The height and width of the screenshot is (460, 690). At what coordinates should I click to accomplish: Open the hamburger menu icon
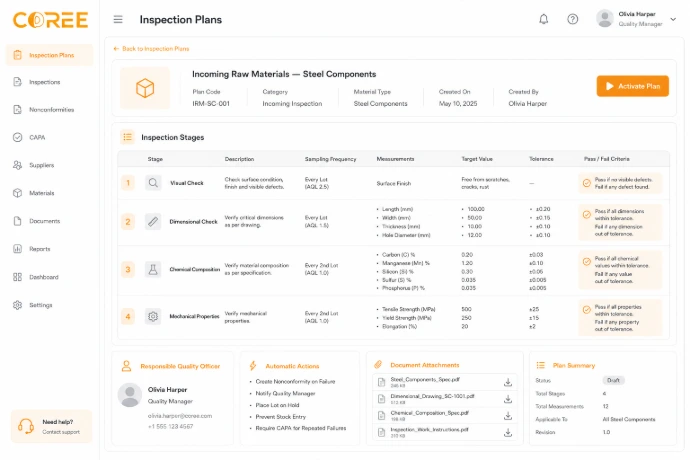[x=118, y=19]
